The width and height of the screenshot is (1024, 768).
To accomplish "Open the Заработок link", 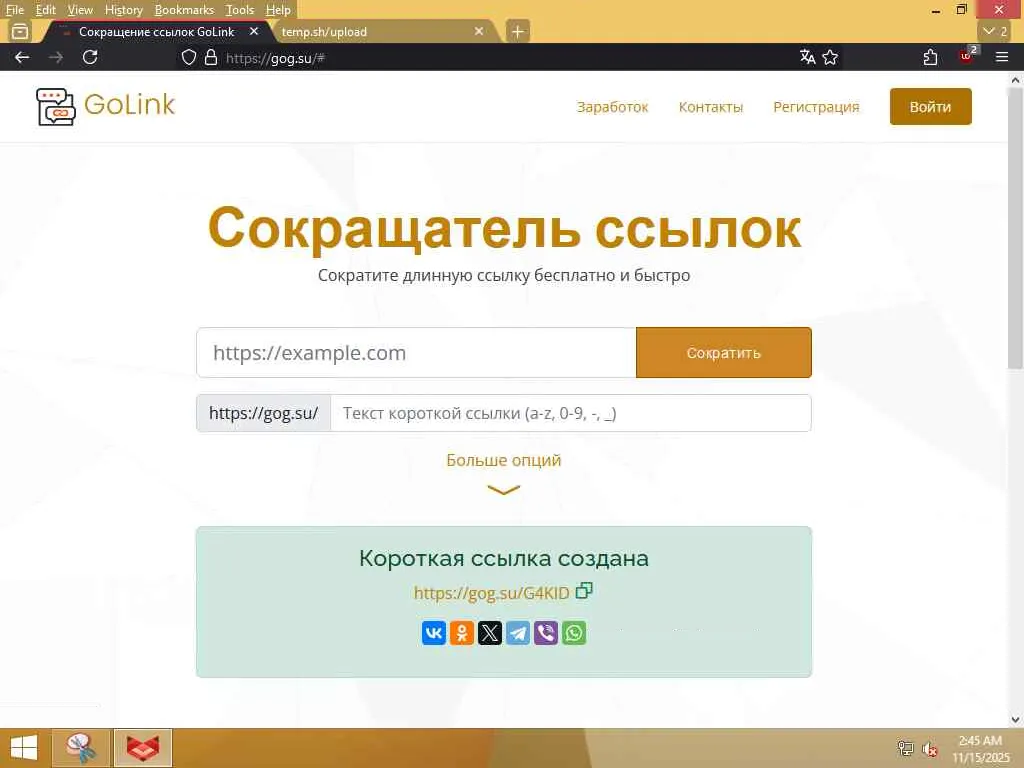I will point(612,106).
